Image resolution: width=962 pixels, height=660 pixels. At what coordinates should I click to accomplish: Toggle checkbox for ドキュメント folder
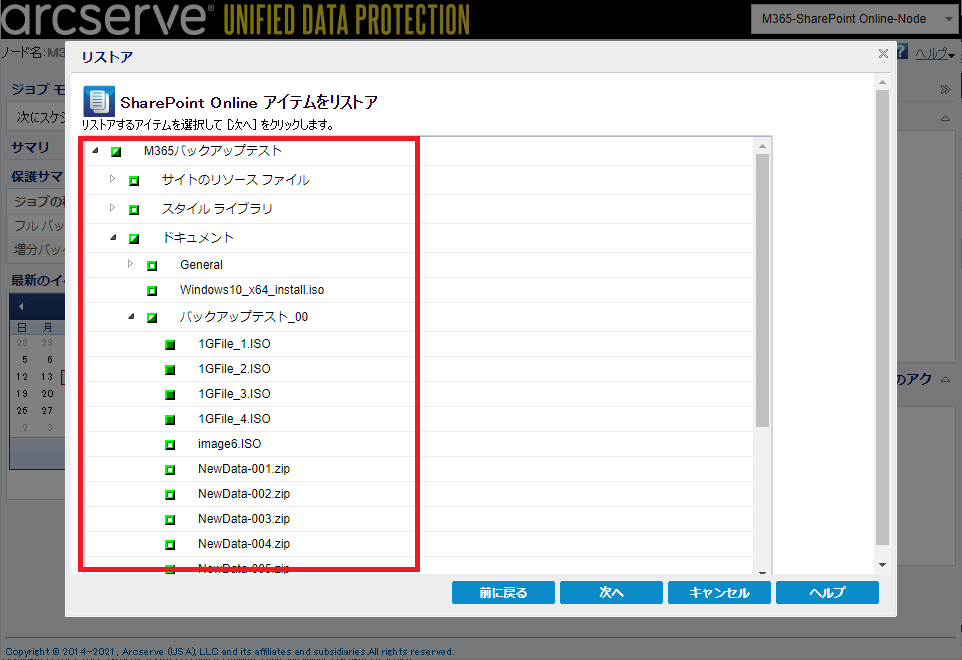134,238
